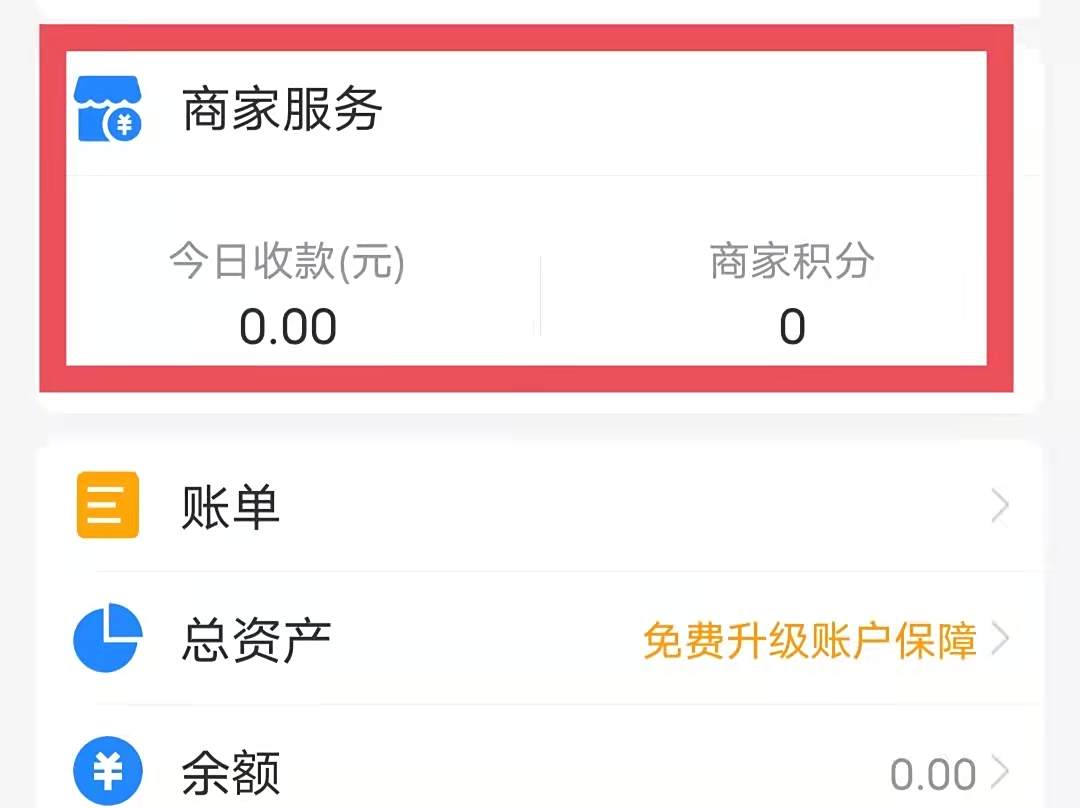Tap the 商家积分 label
This screenshot has width=1080, height=808.
point(792,261)
